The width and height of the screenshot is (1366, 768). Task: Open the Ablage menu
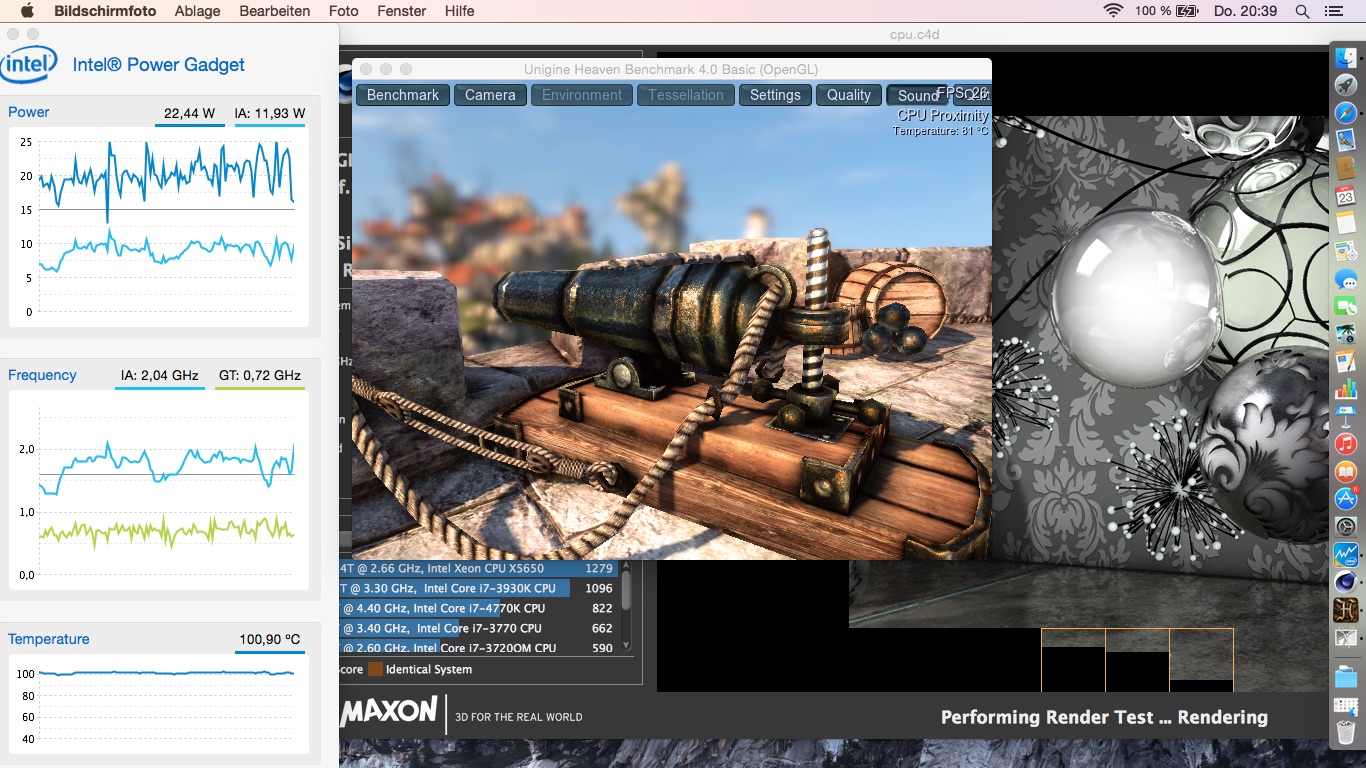click(x=197, y=11)
